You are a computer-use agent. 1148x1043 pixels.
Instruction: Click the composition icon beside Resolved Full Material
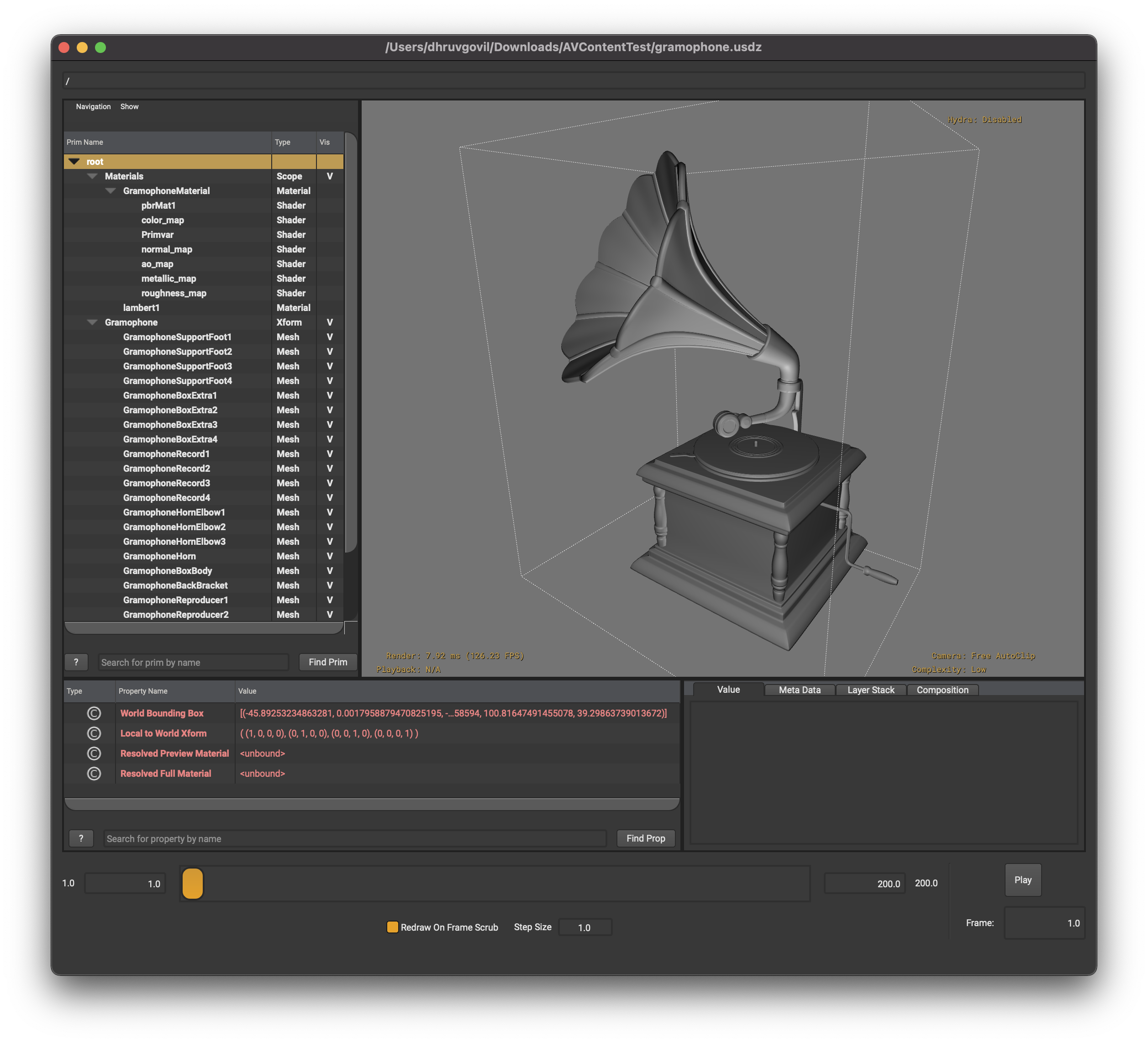point(94,773)
